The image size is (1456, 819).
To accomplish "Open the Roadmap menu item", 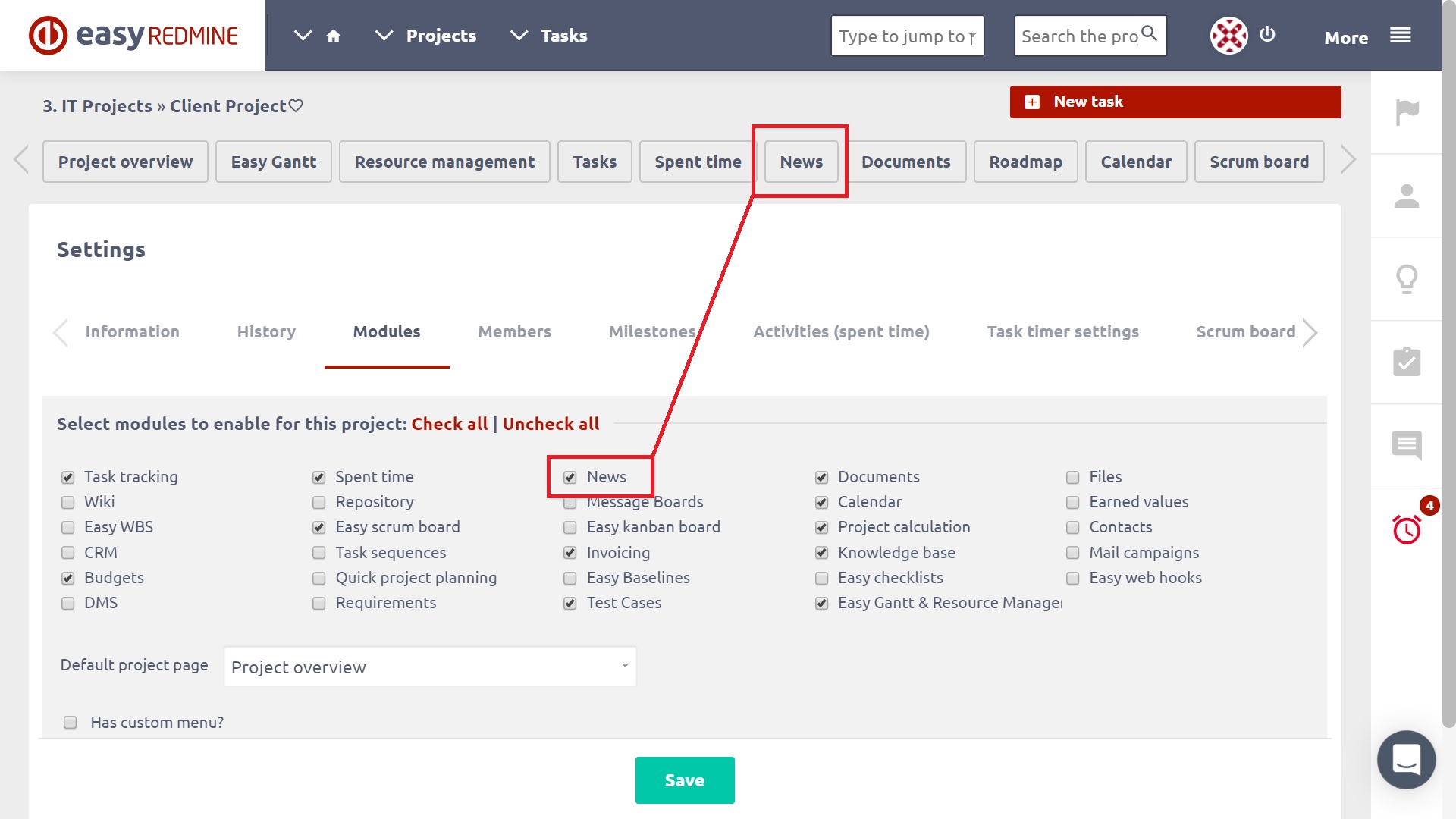I will click(1025, 162).
